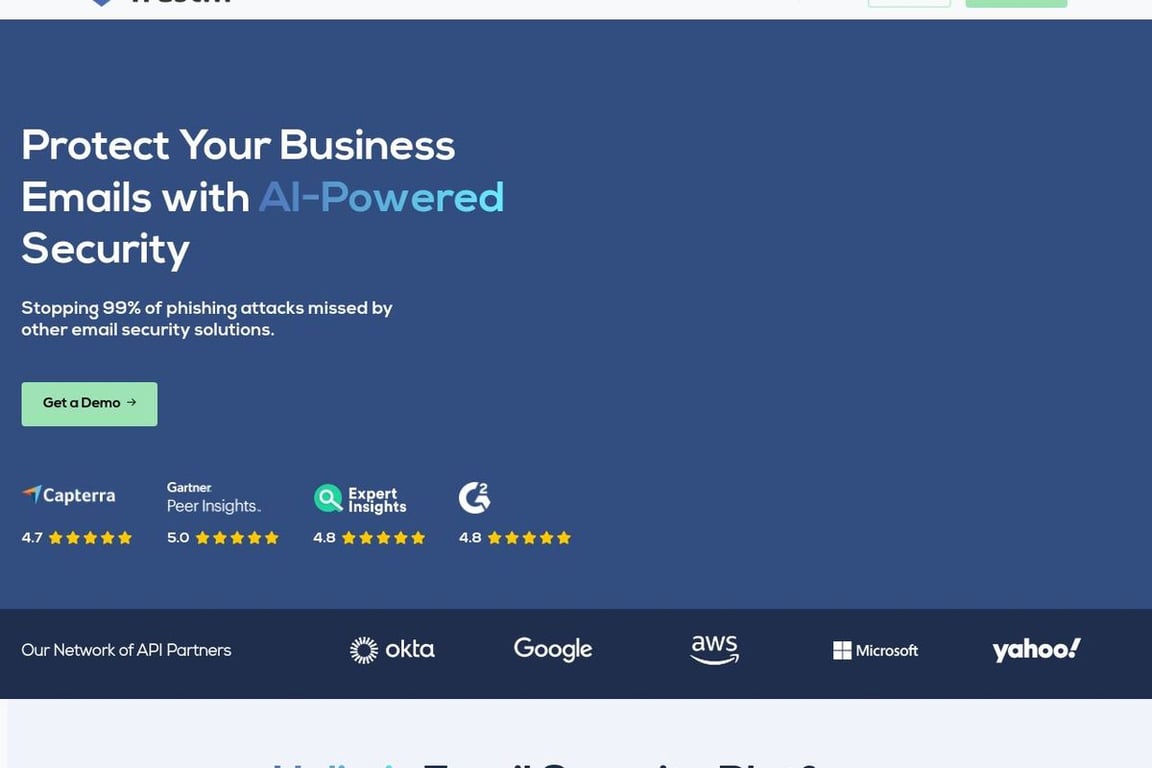This screenshot has height=768, width=1152.
Task: Click the 4.7 star rating under Capterra
Action: tap(76, 537)
